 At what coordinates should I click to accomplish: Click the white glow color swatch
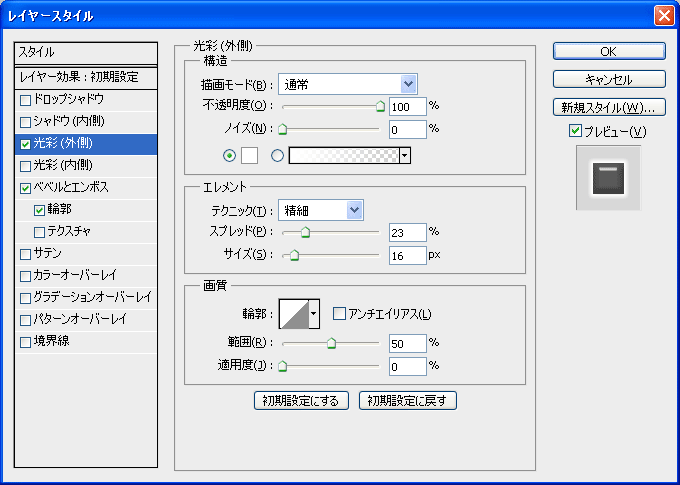pyautogui.click(x=249, y=155)
